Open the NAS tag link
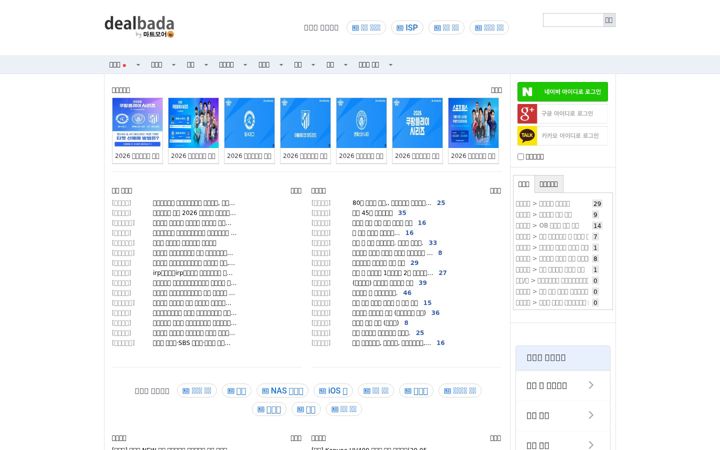The image size is (720, 450). (282, 391)
